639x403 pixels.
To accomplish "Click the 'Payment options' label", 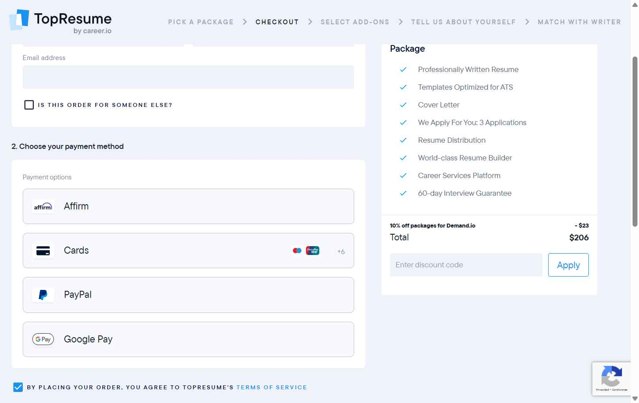I will [x=47, y=177].
